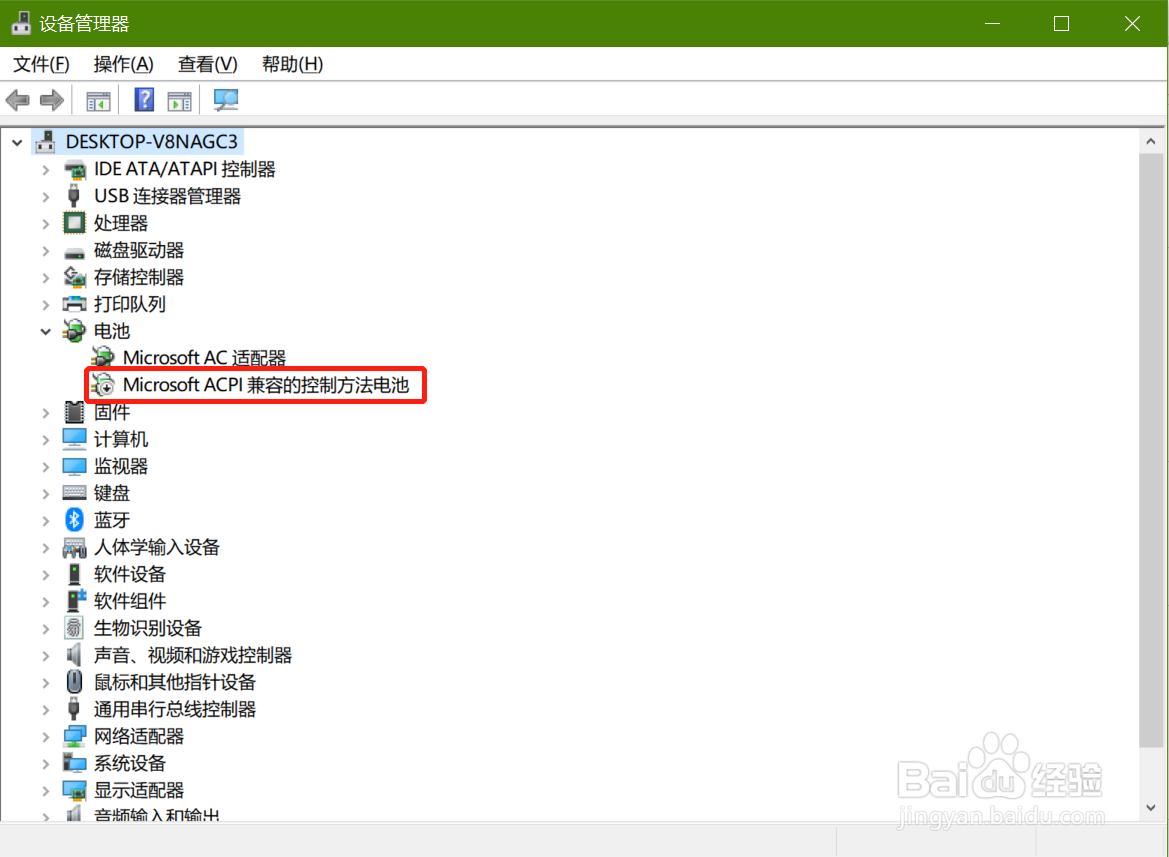Select the 计算机 computer icon
This screenshot has height=857, width=1169.
click(x=75, y=439)
